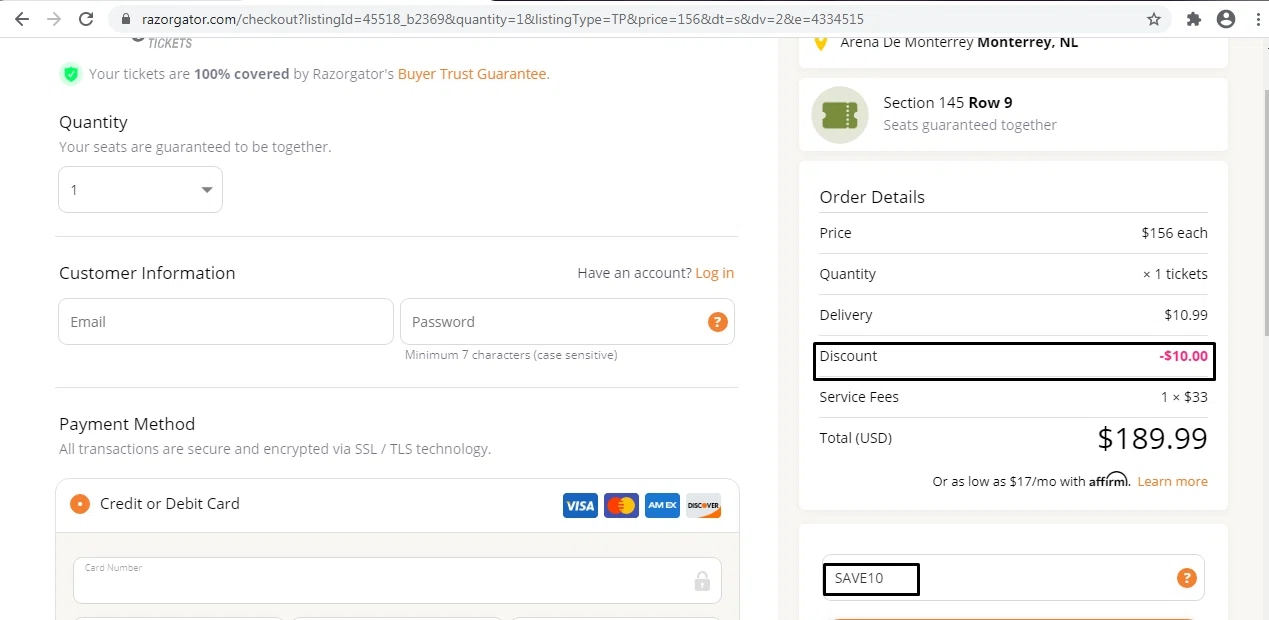The width and height of the screenshot is (1269, 620).
Task: Click the affirm logo text
Action: [1110, 480]
